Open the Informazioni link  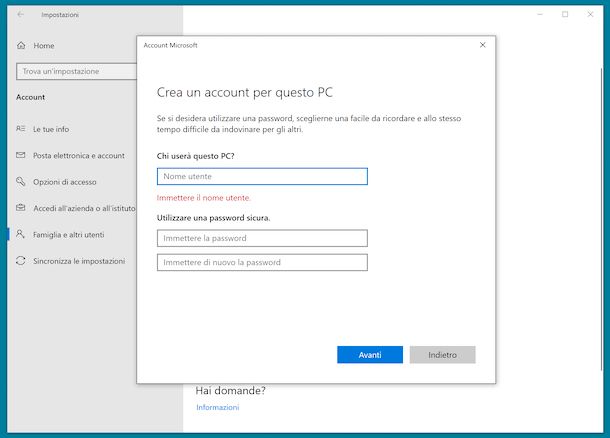(x=217, y=407)
